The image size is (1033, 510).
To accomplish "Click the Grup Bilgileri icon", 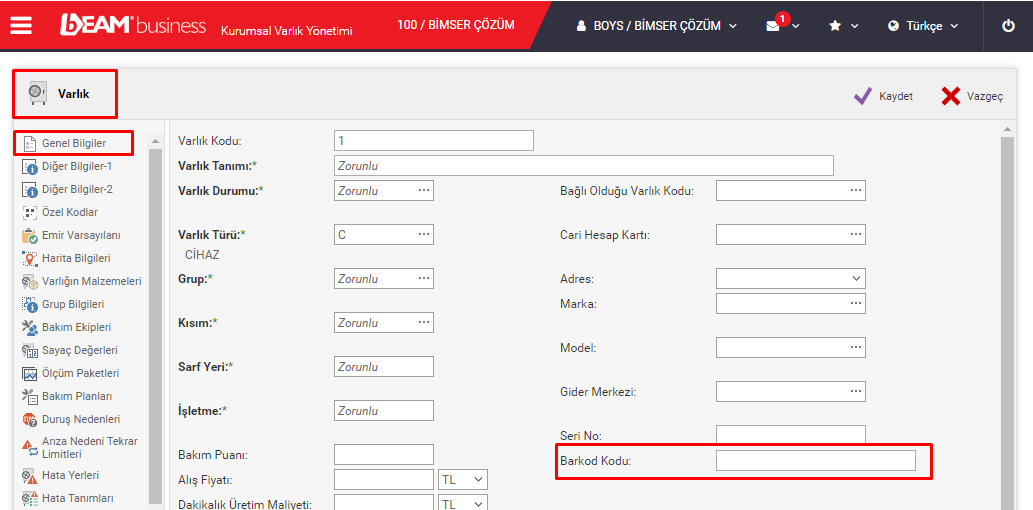I will click(30, 304).
